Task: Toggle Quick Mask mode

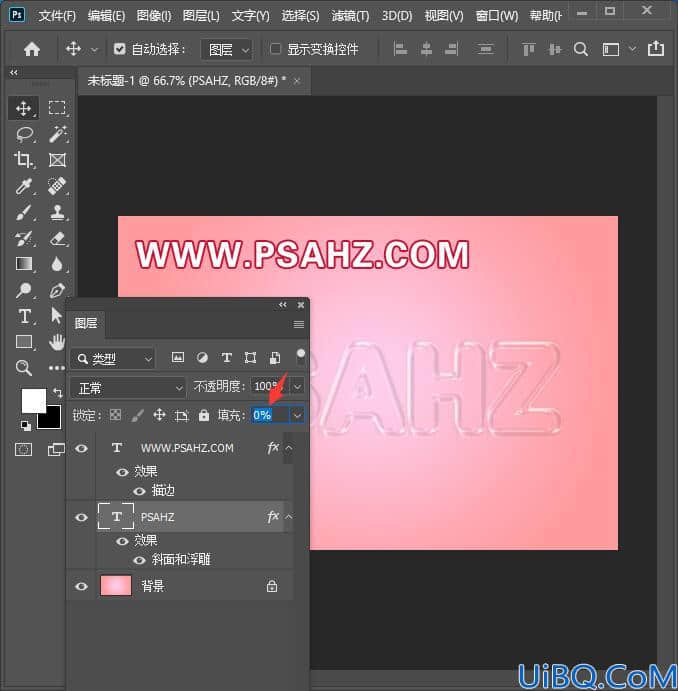Action: [x=23, y=450]
